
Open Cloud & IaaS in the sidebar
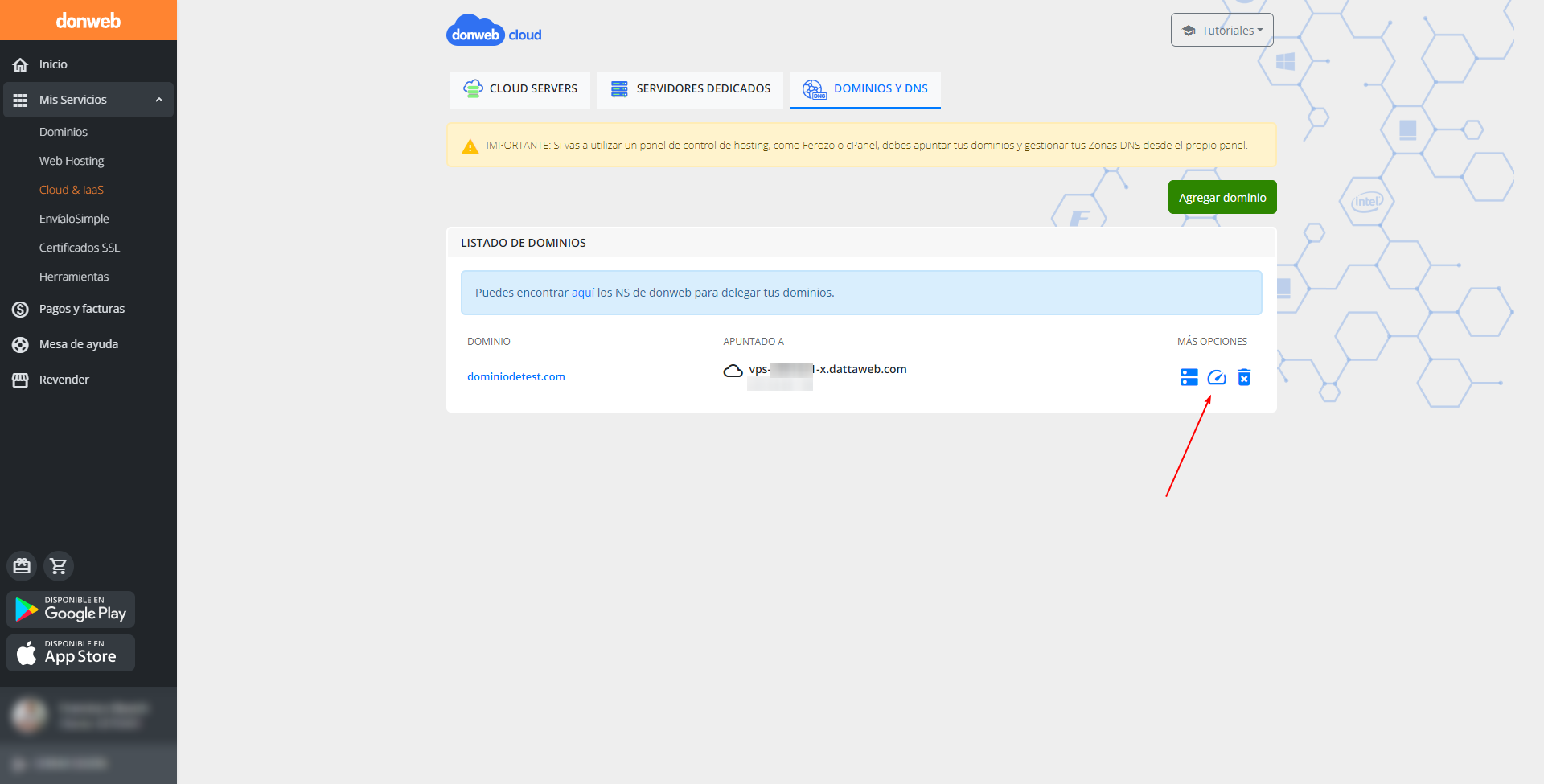tap(72, 190)
